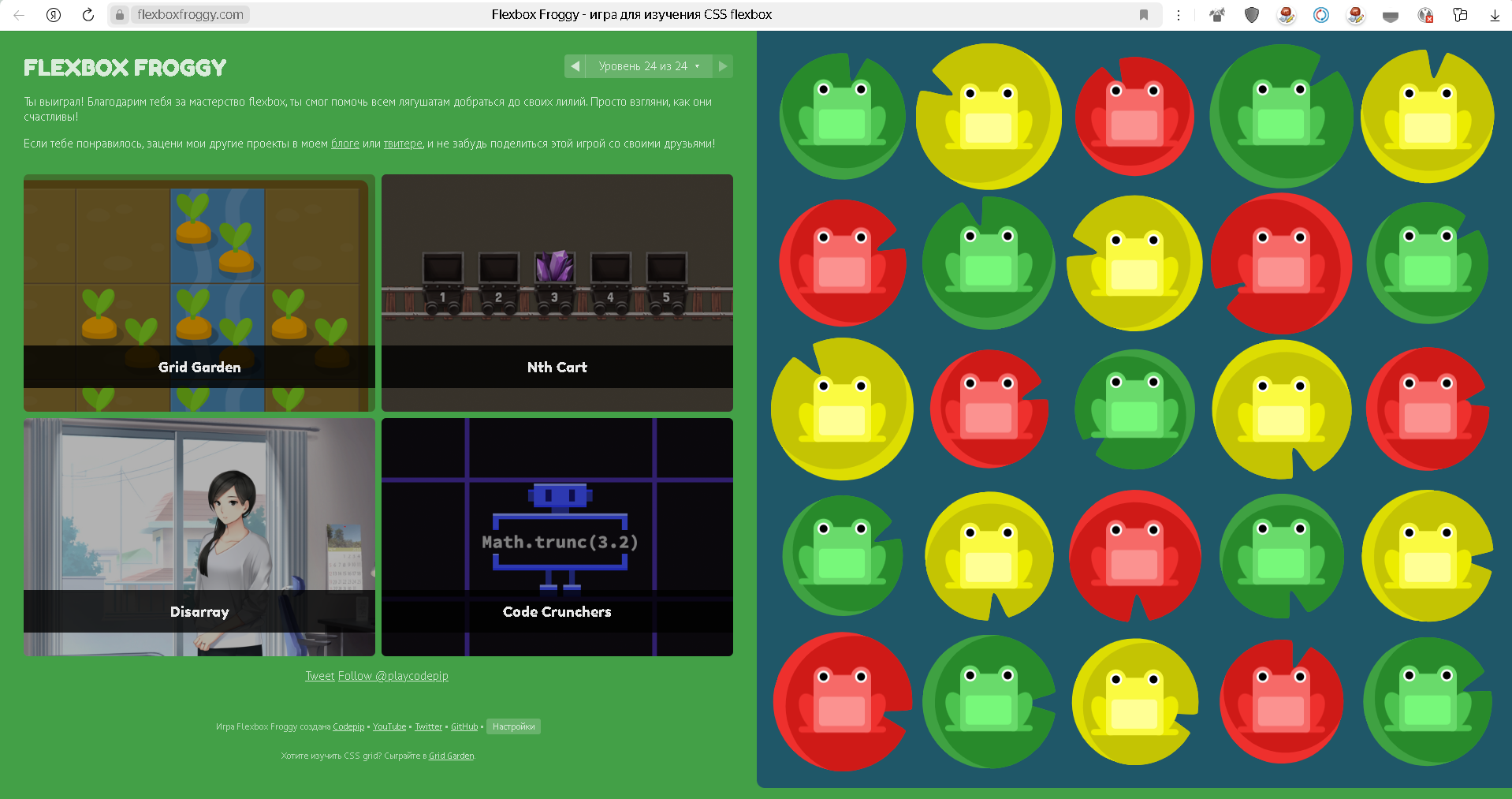Viewport: 1512px width, 799px height.
Task: Open the three-dot page menu
Action: point(1179,14)
